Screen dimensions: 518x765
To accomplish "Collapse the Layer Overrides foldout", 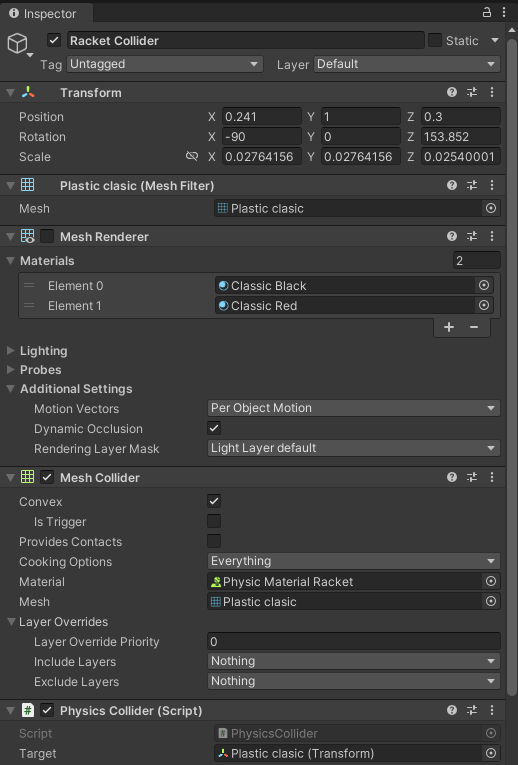I will point(10,622).
